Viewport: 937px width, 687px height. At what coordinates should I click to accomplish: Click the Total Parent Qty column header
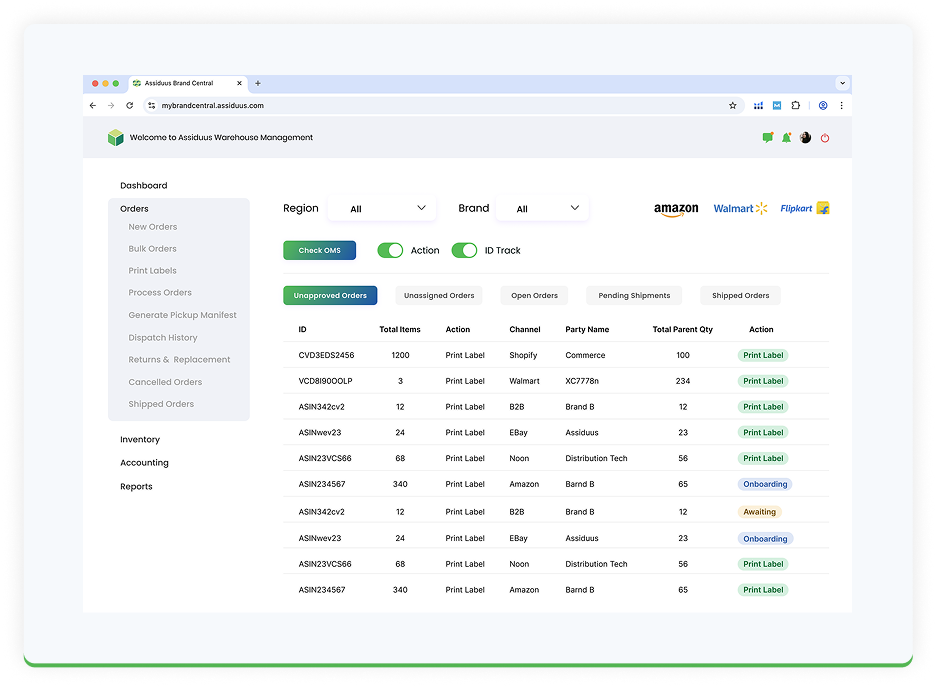tap(682, 329)
